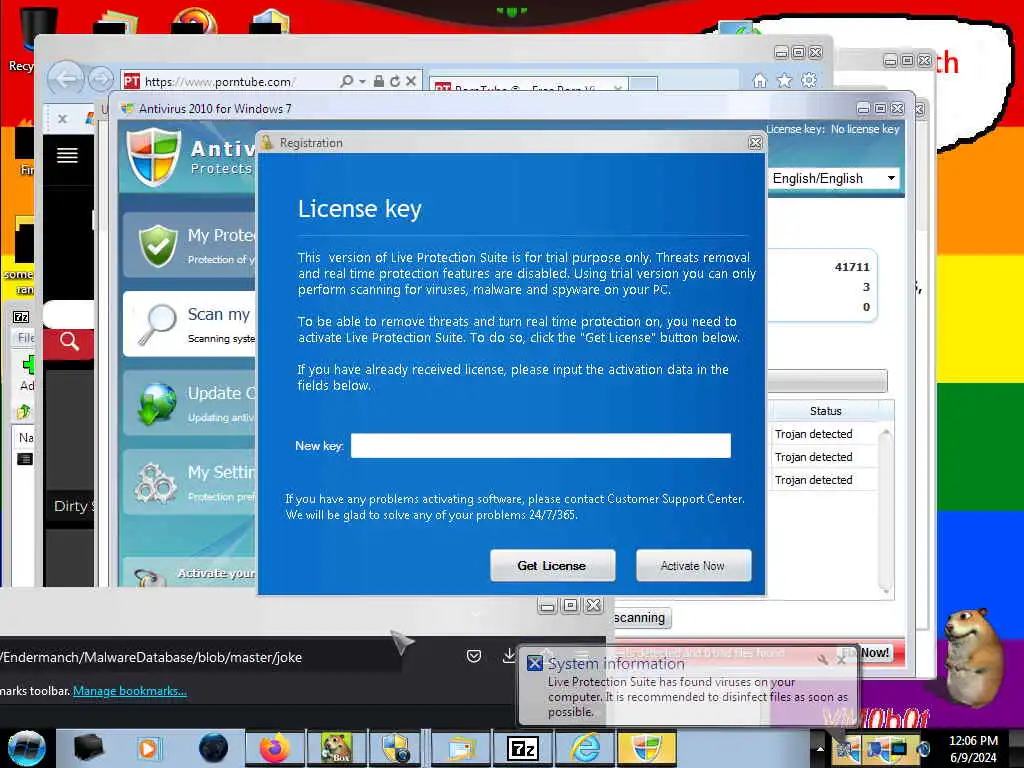Open IE Home page icon

point(760,80)
